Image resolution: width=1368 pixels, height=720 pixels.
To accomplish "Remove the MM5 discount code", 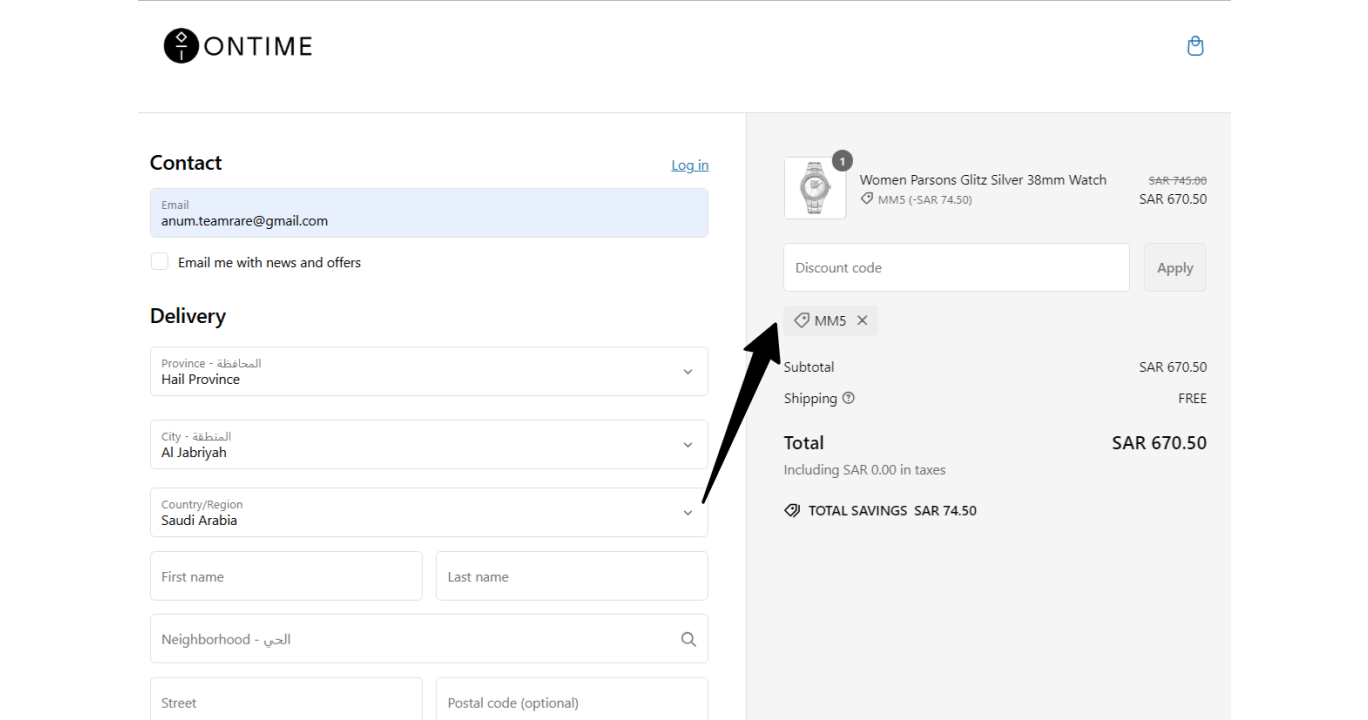I will coord(862,321).
